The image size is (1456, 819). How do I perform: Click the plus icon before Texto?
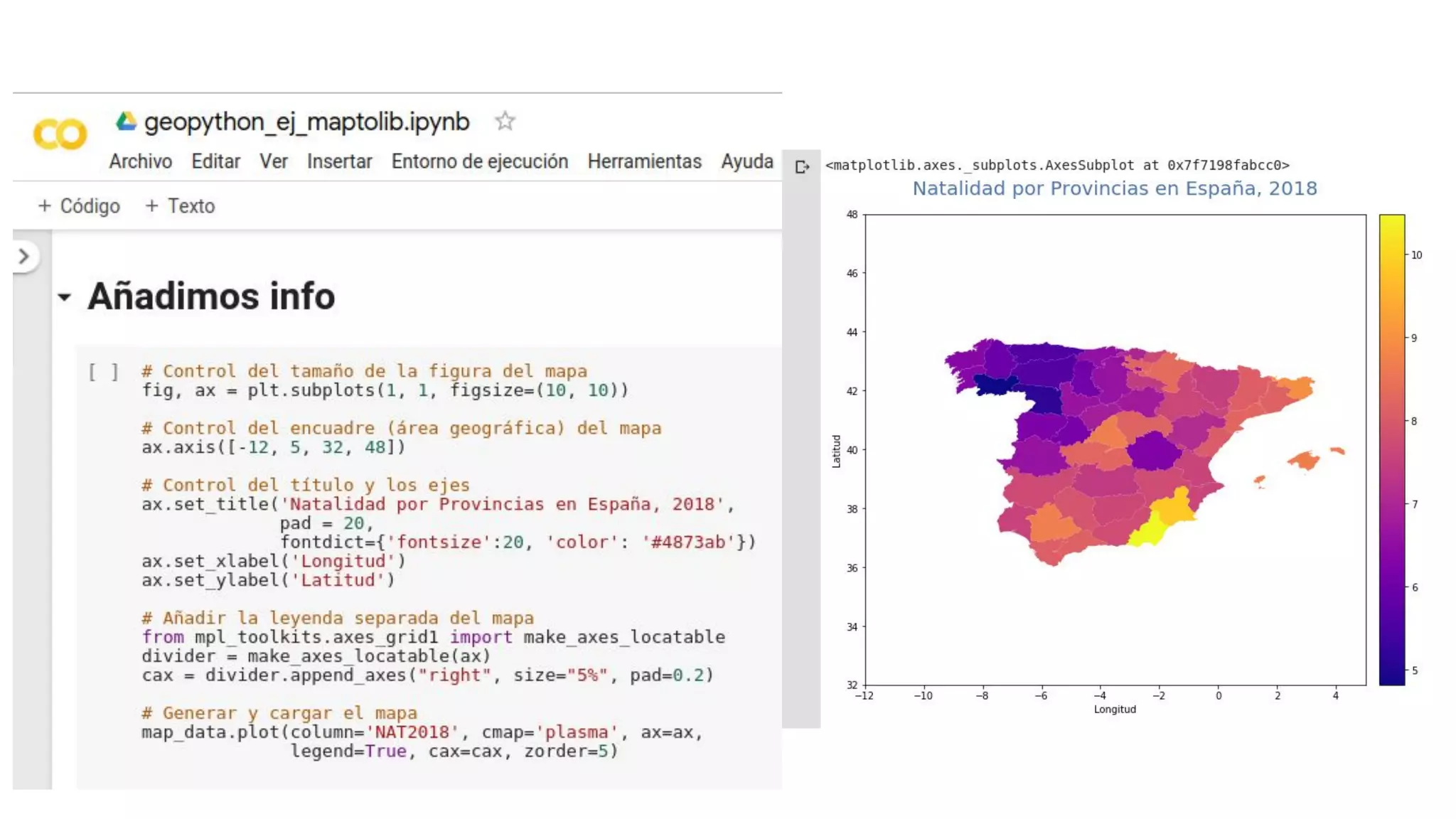(151, 206)
